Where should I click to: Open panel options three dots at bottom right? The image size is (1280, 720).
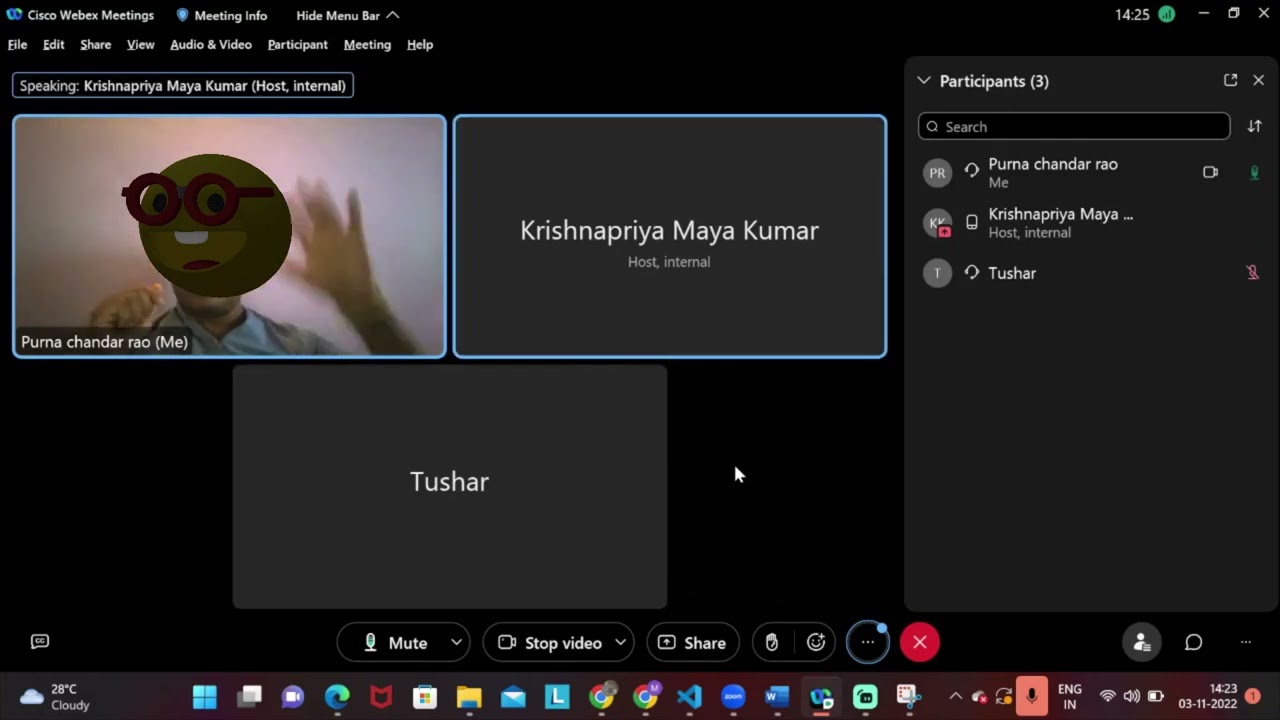coord(1246,643)
